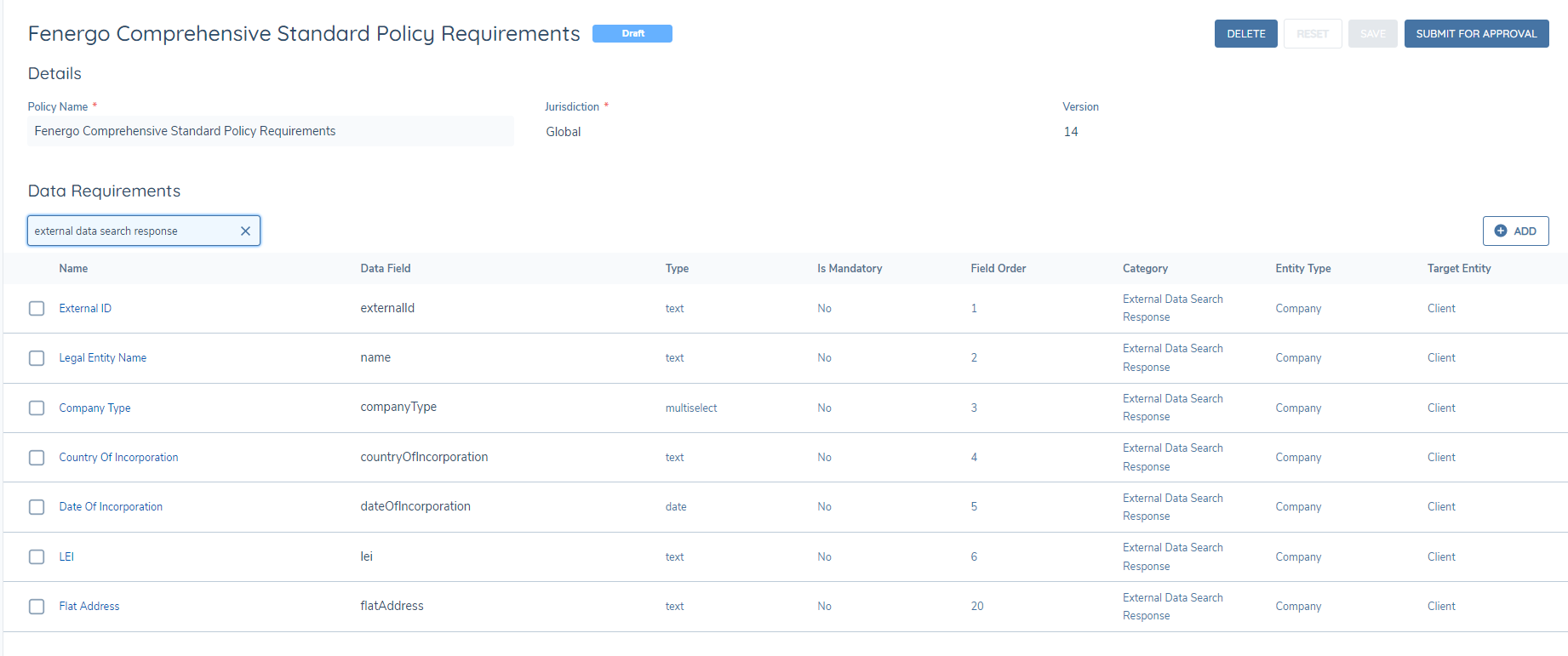Click the DELETE button

pyautogui.click(x=1245, y=33)
